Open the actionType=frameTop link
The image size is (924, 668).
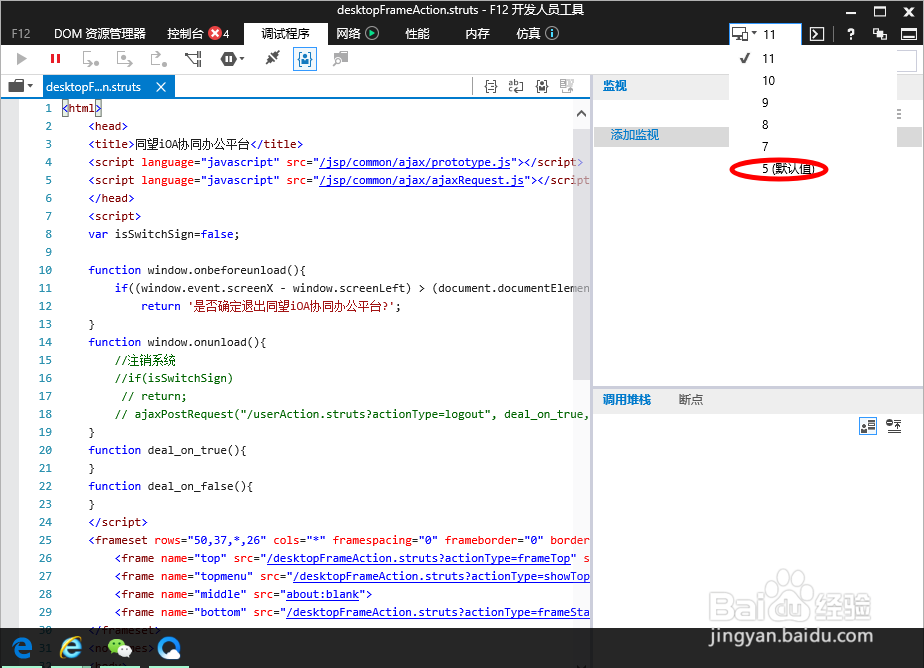click(x=418, y=558)
